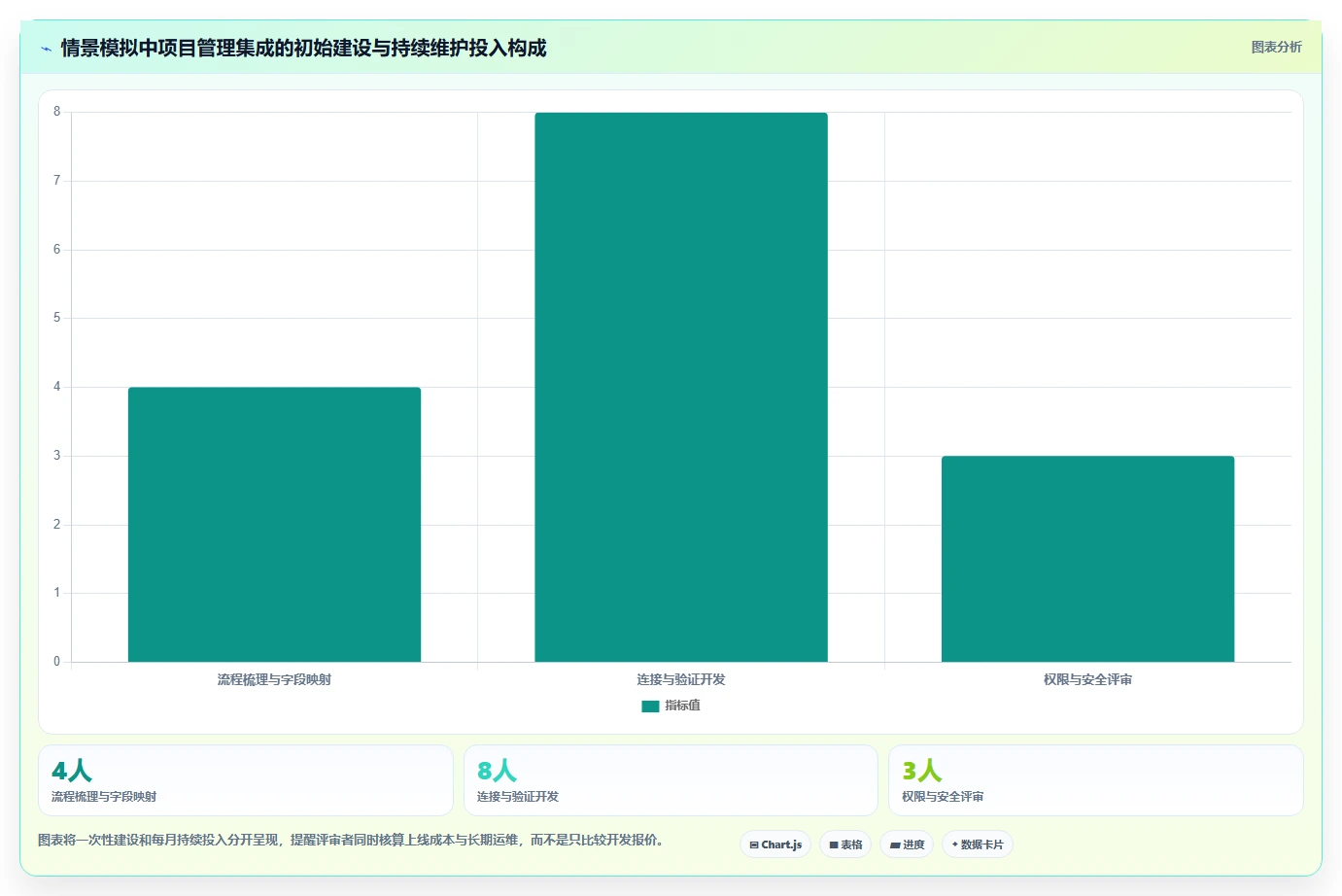Click the icon inside the 表格 chip
The height and width of the screenshot is (896, 1342).
pos(834,845)
